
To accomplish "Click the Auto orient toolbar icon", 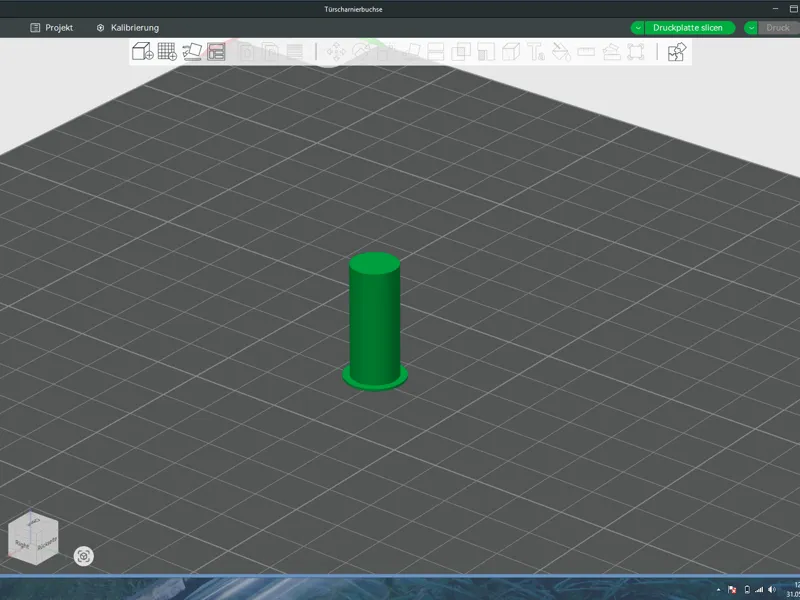I will 192,52.
